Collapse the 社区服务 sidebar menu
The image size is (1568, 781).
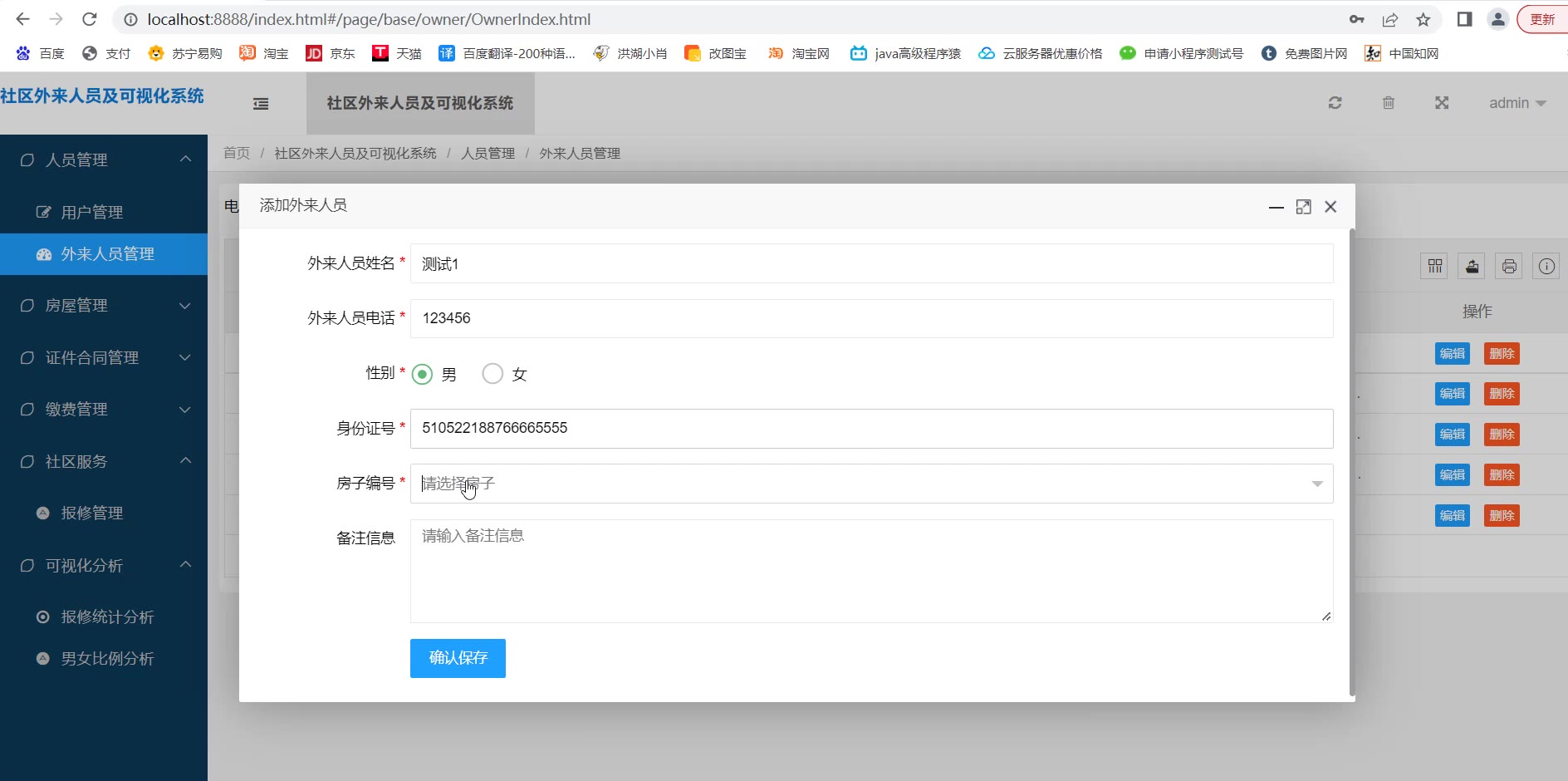click(104, 461)
